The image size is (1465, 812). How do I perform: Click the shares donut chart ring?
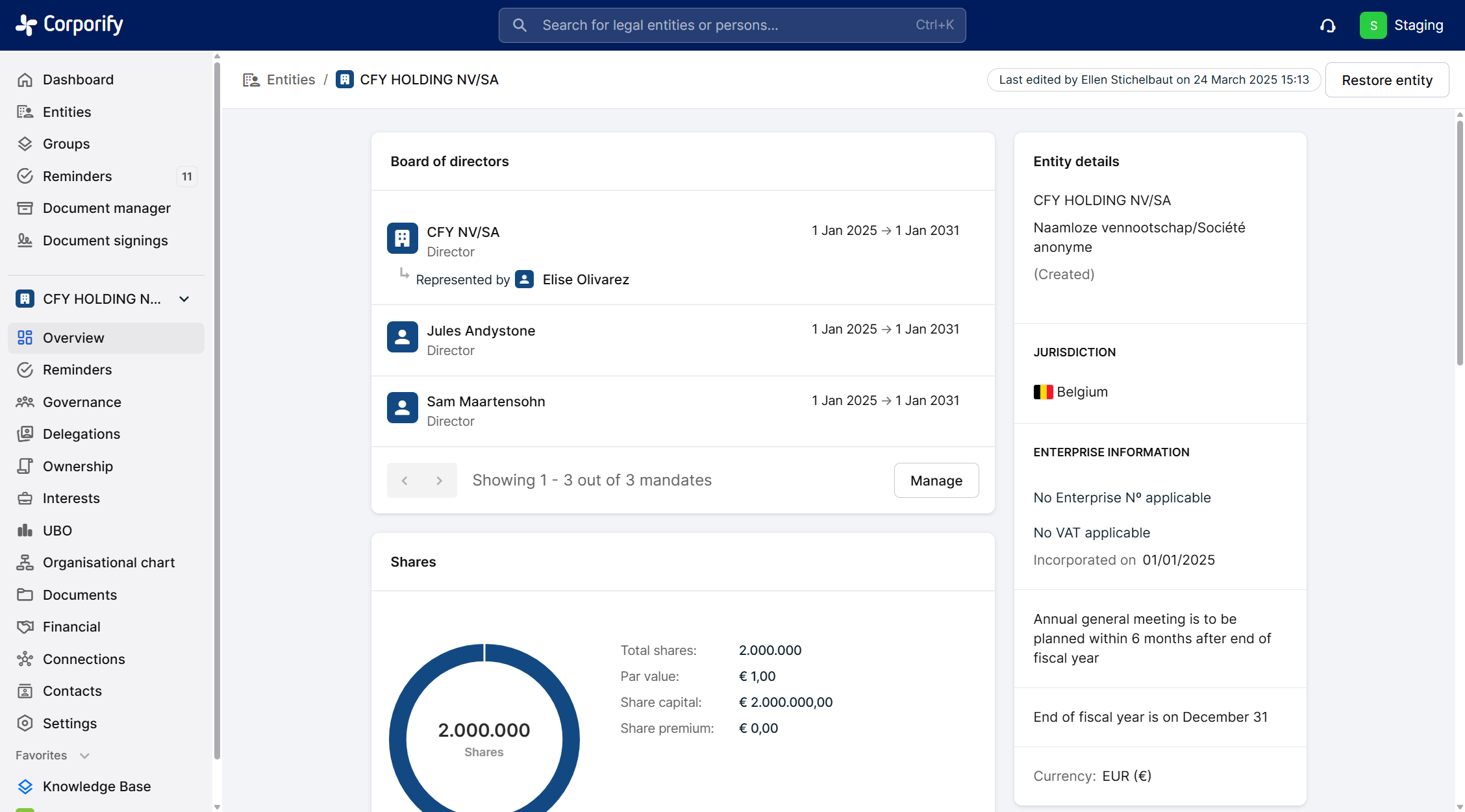(x=398, y=740)
